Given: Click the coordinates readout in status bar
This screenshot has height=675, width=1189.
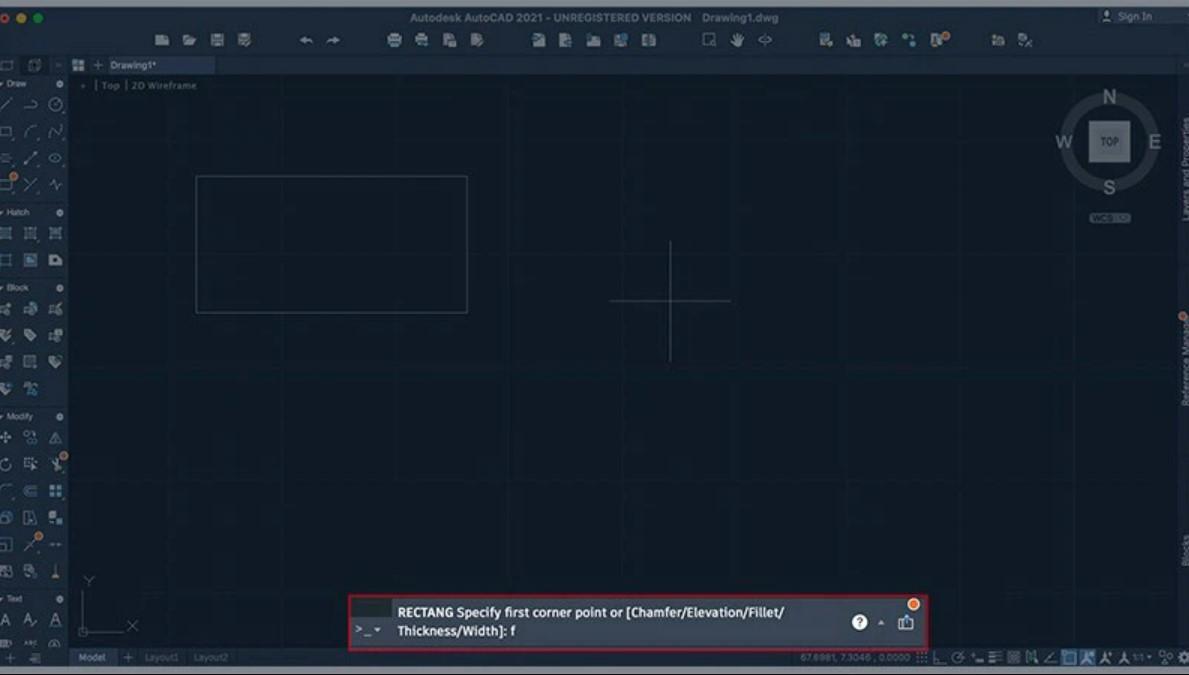Looking at the screenshot, I should coord(855,658).
